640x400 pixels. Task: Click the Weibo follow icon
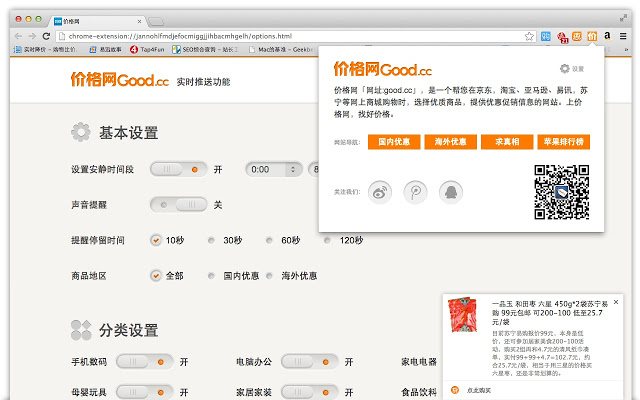click(380, 192)
